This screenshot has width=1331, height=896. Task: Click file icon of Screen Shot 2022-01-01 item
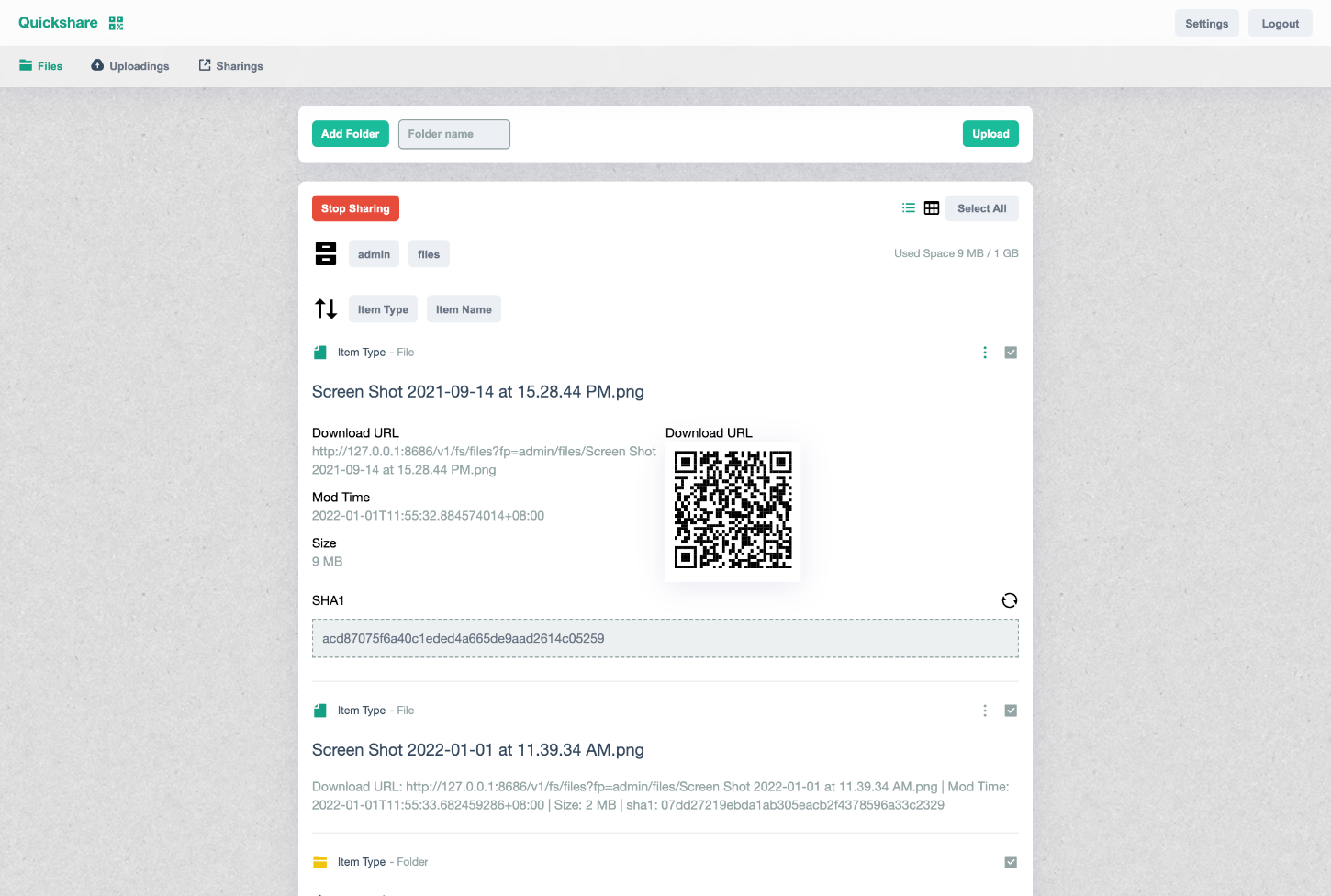(320, 711)
